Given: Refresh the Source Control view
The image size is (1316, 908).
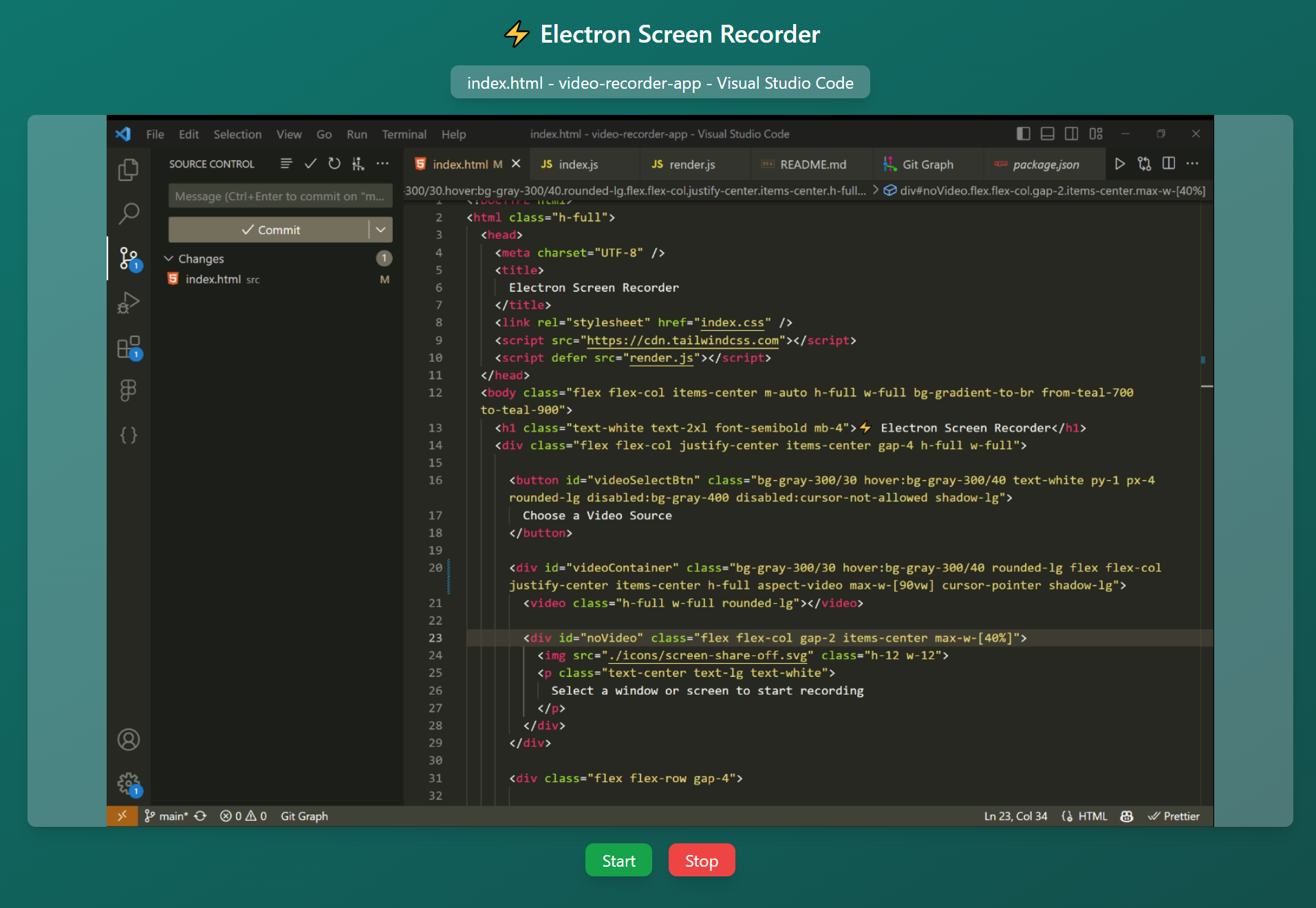Looking at the screenshot, I should coord(334,164).
